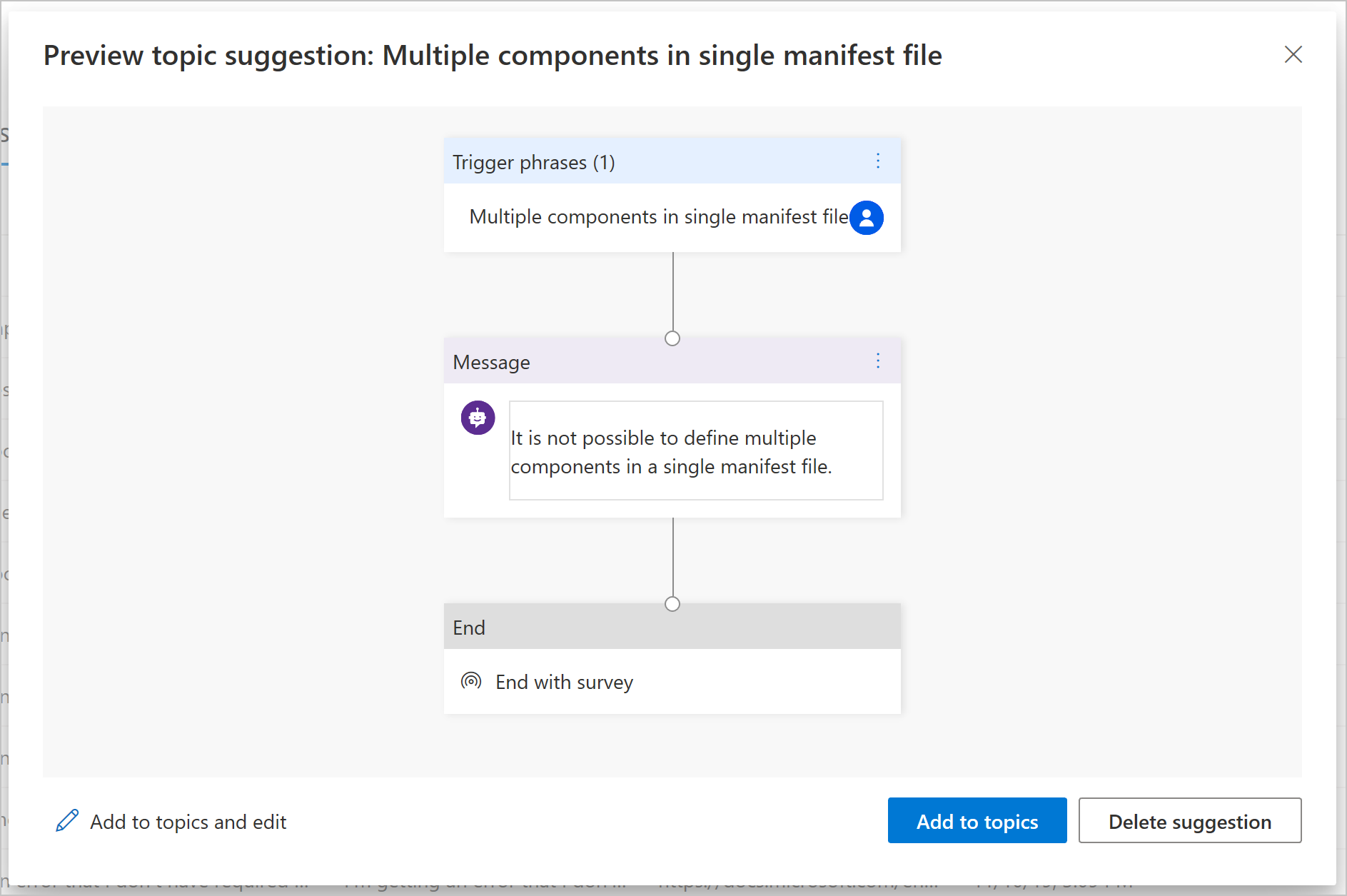Click the message text box about multiple components

coord(696,450)
